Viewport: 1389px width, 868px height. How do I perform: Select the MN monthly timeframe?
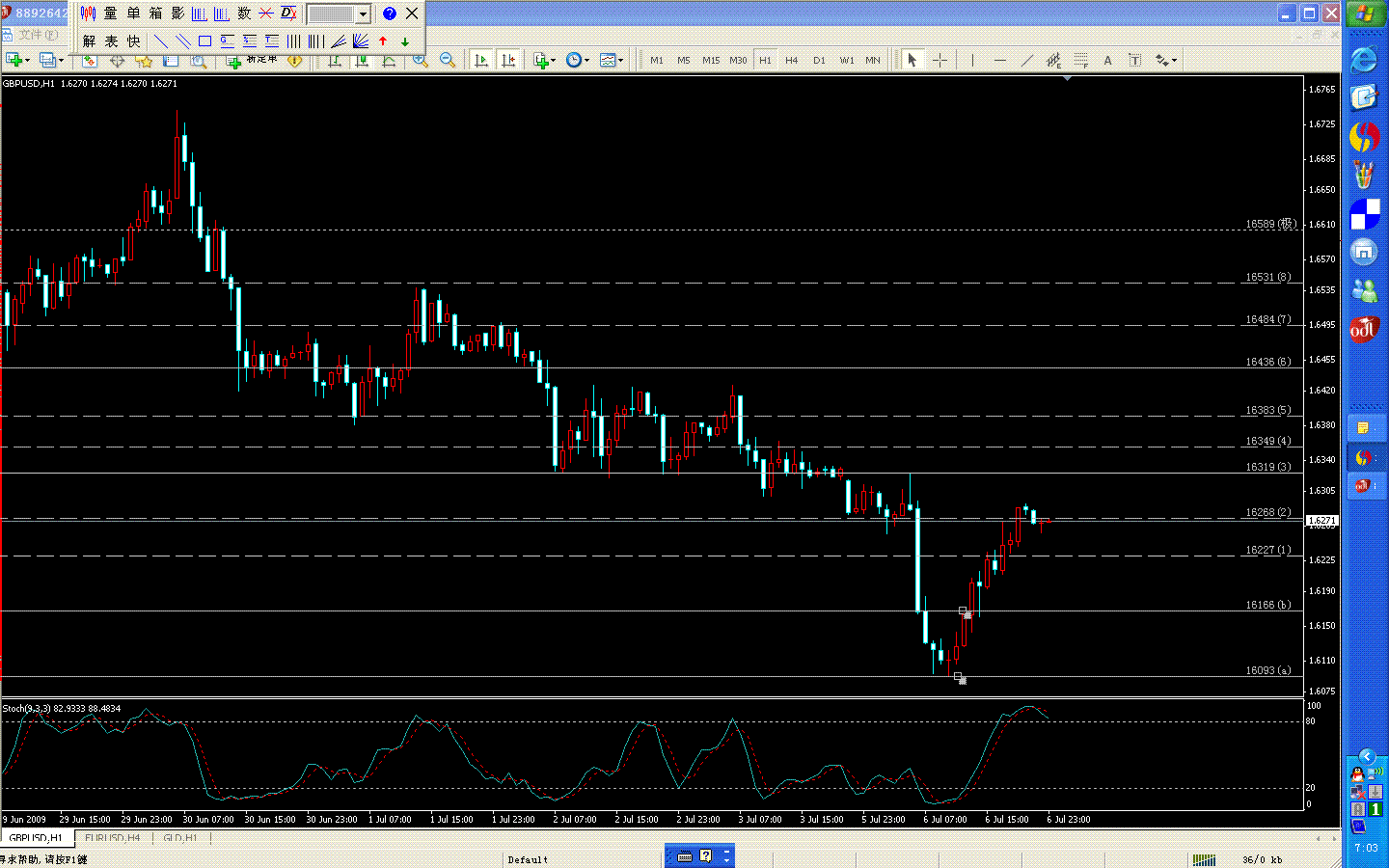[x=873, y=60]
